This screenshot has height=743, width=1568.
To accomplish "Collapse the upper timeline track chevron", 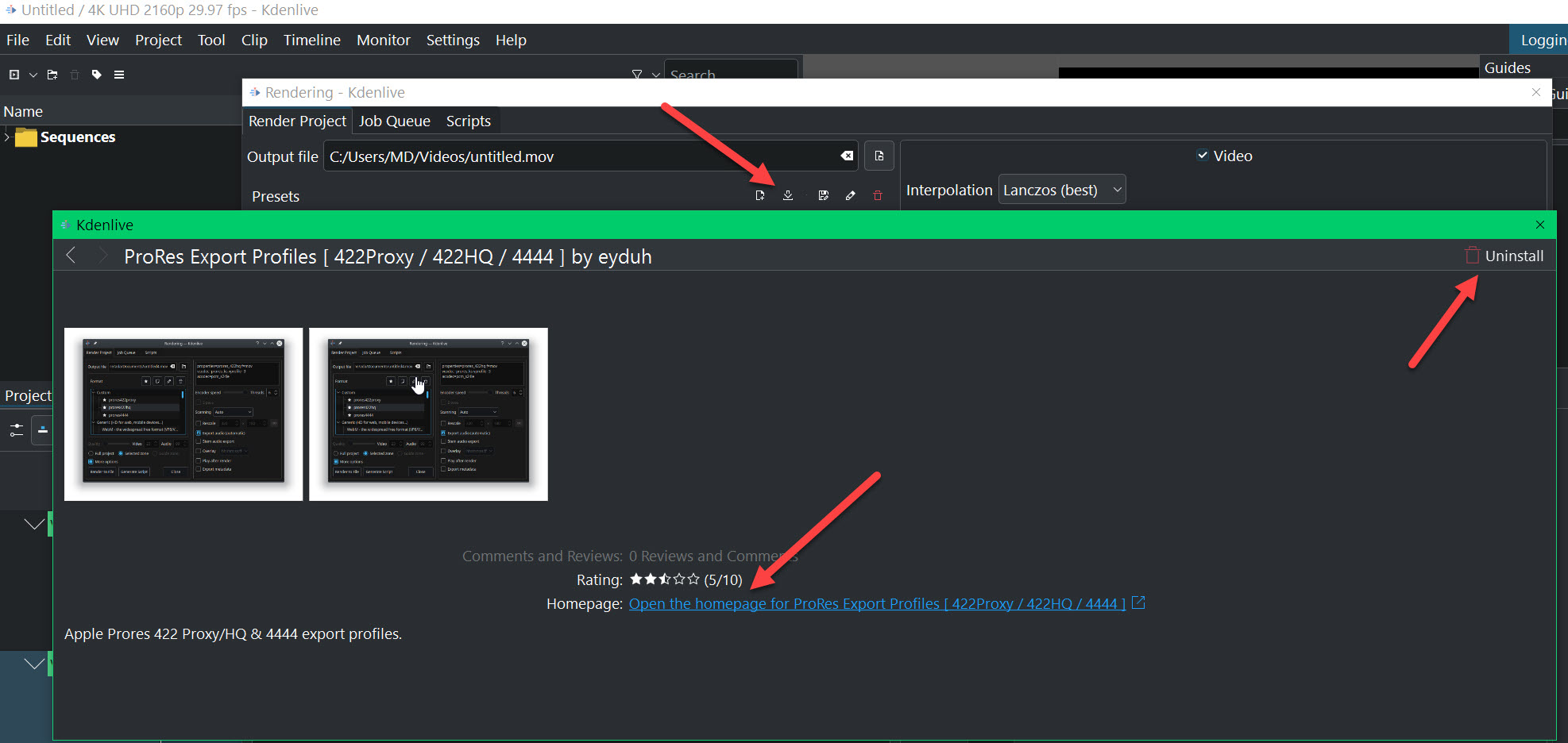I will pyautogui.click(x=34, y=524).
